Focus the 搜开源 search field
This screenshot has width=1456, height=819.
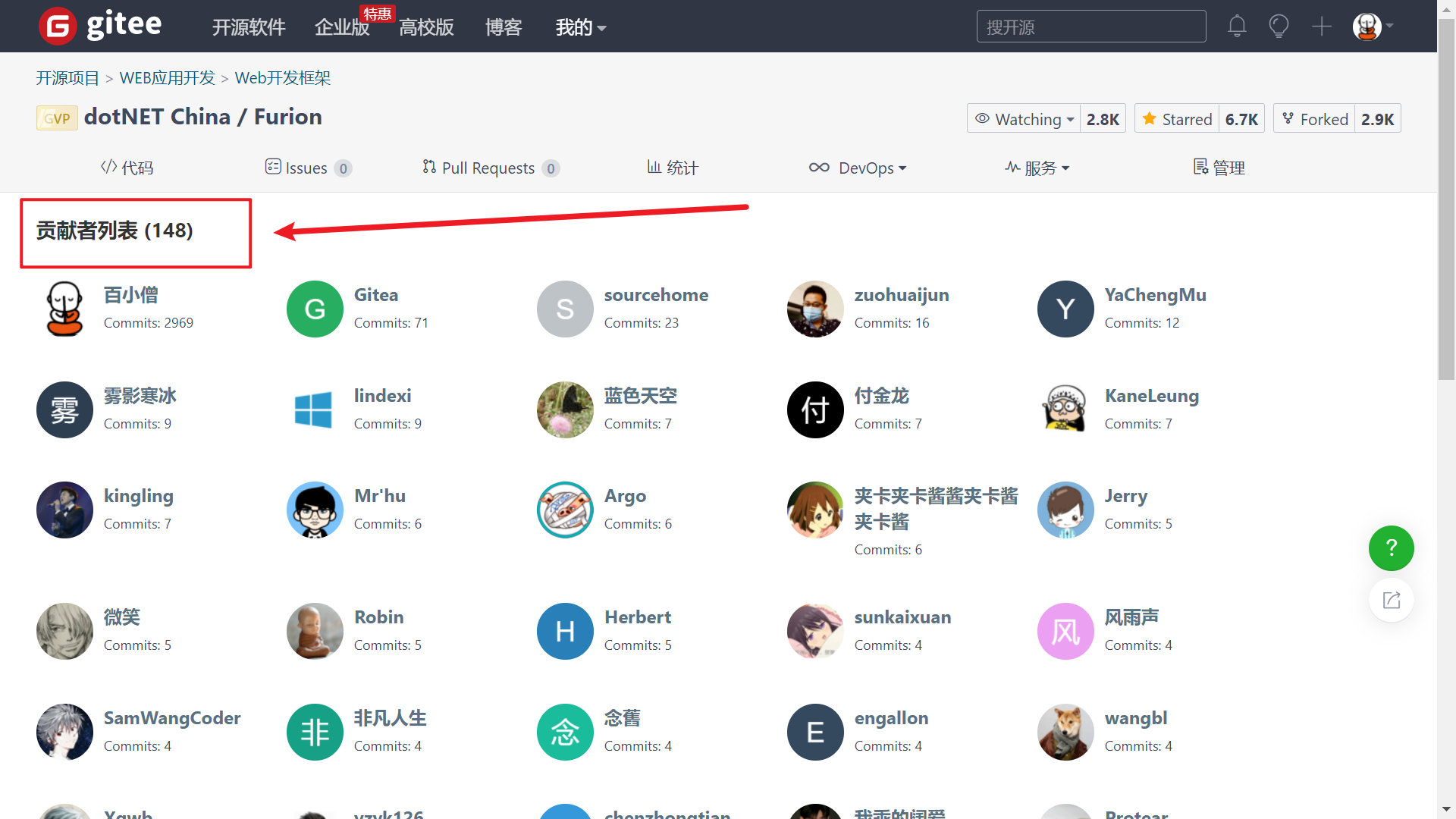(1091, 27)
